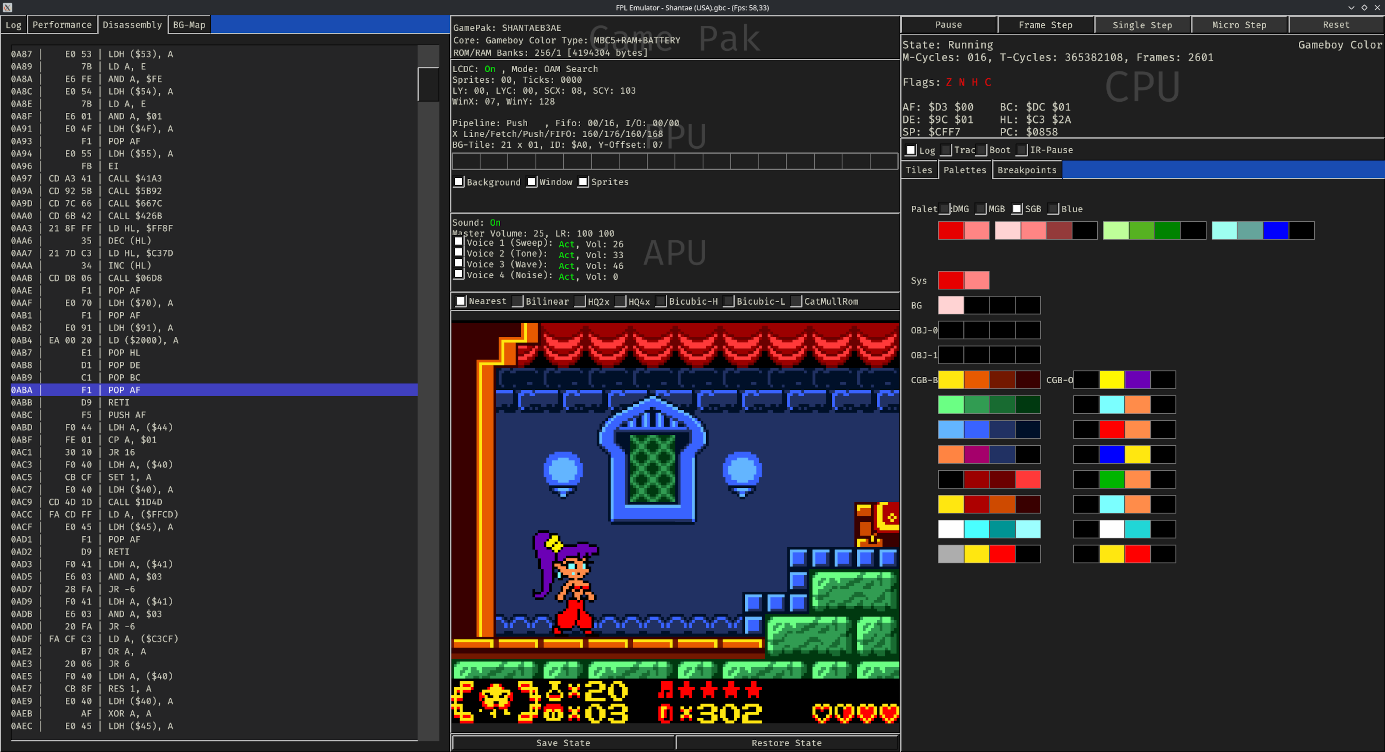
Task: Enable the Boot checkbox
Action: pos(981,150)
